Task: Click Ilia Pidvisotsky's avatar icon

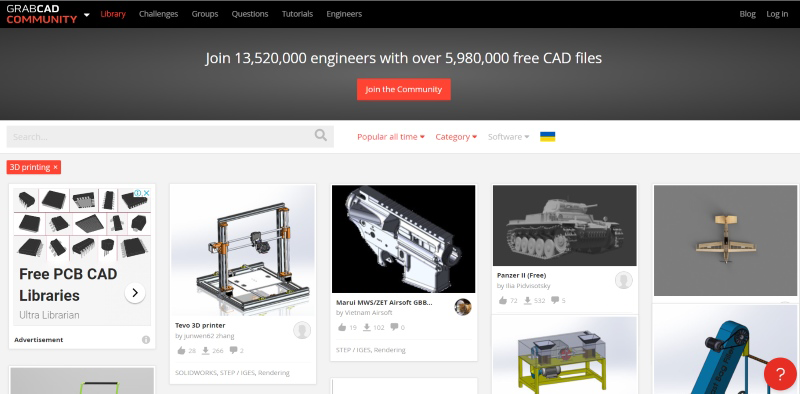Action: 623,280
